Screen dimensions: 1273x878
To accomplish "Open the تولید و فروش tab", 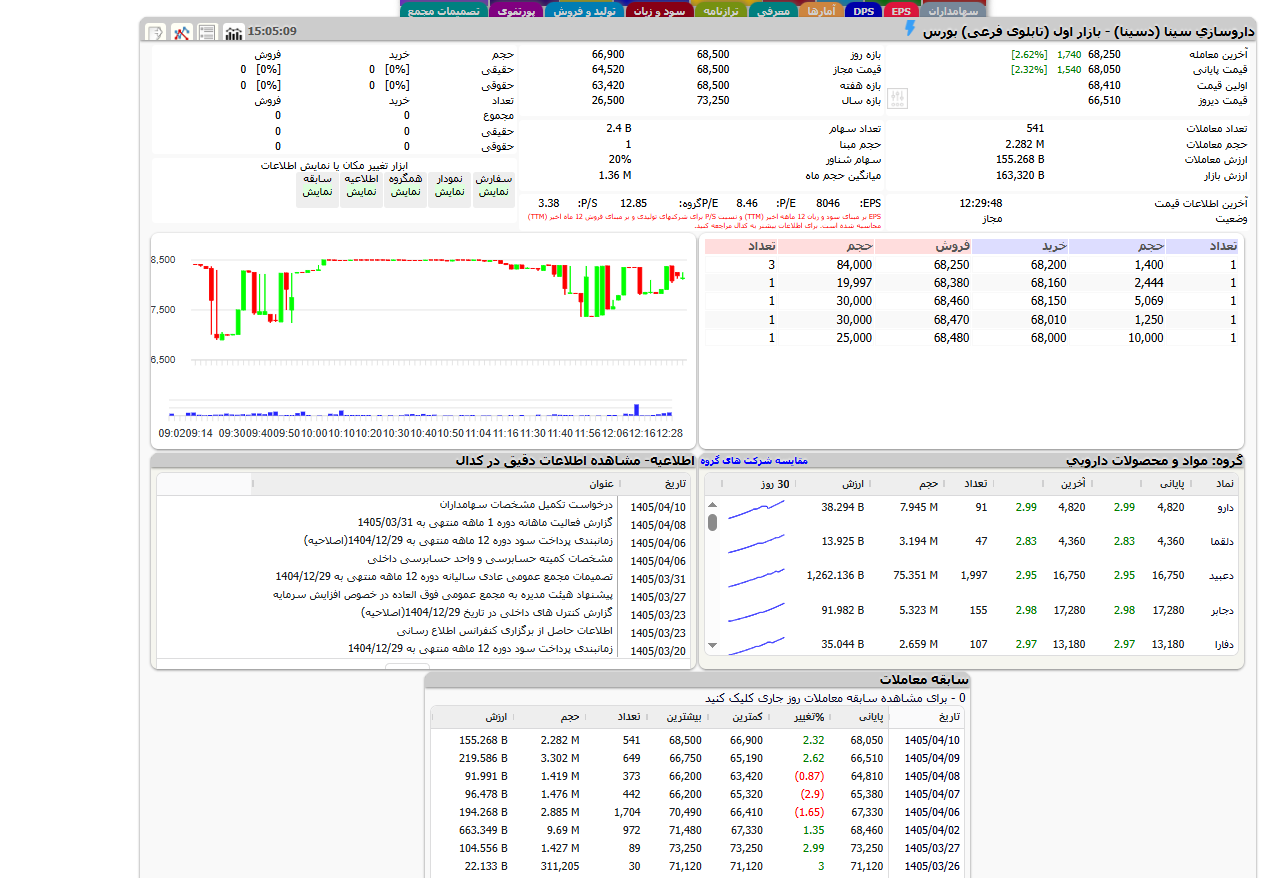I will pyautogui.click(x=583, y=11).
